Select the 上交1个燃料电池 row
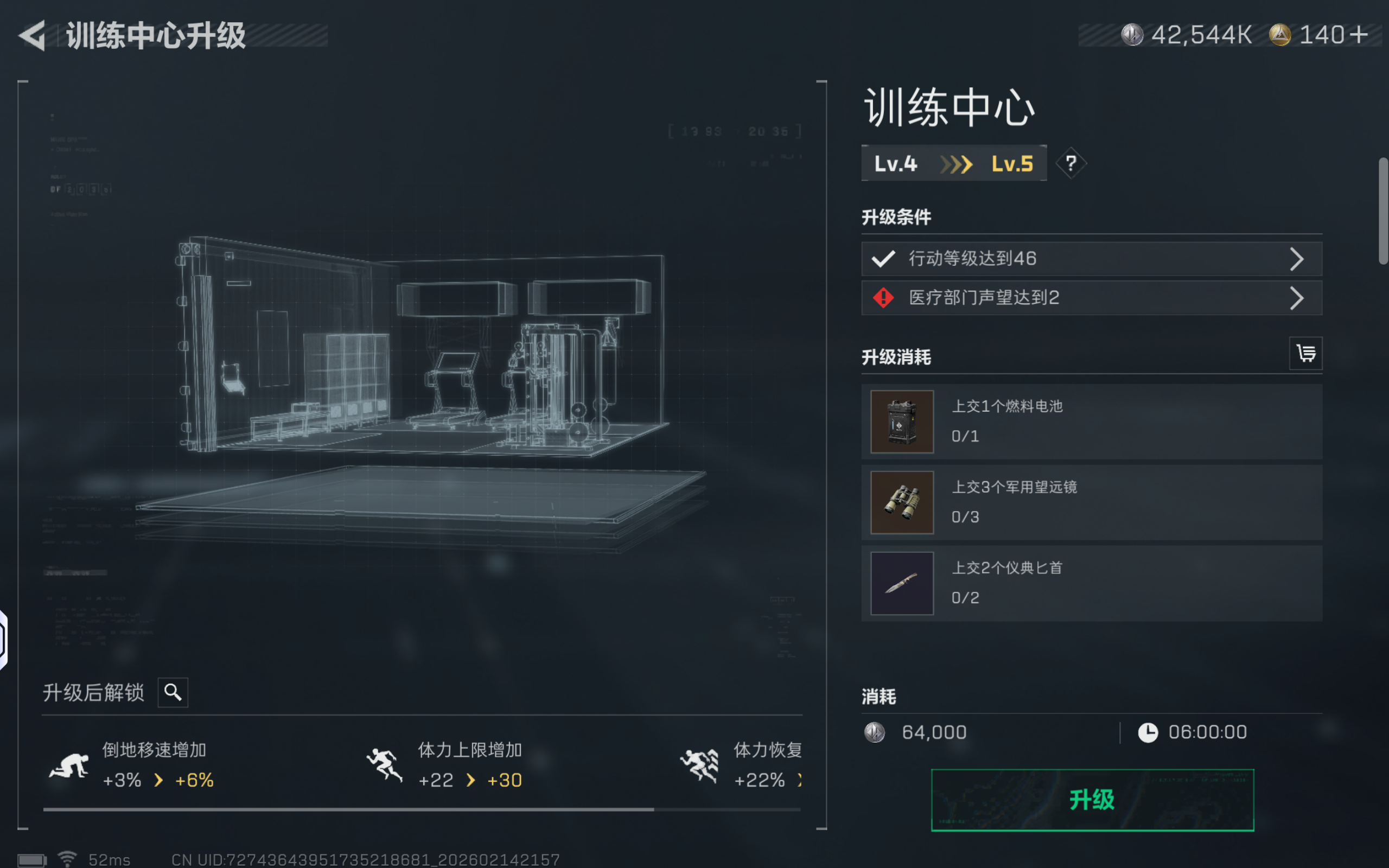The width and height of the screenshot is (1389, 868). 1092,422
